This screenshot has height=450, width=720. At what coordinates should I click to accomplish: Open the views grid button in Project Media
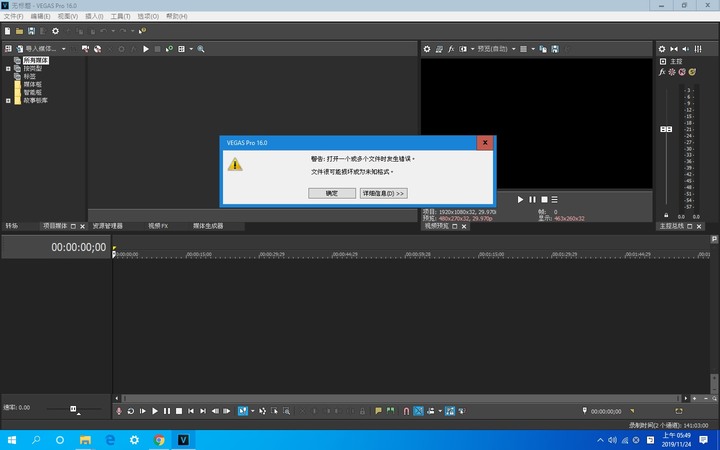pos(181,49)
